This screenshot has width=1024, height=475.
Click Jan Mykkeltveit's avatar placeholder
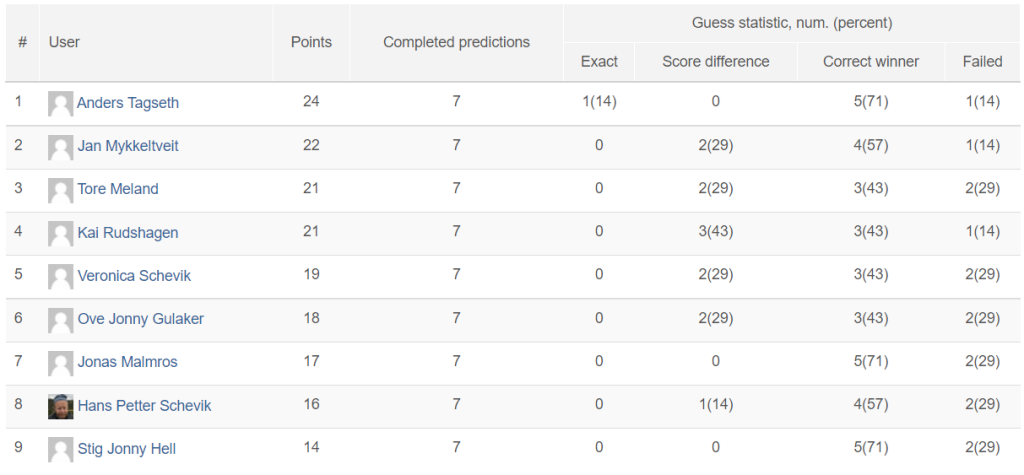[61, 147]
